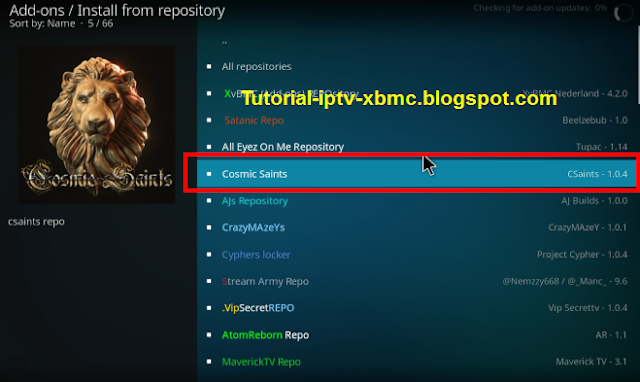Click the 'csaints repo' description text
This screenshot has width=640, height=382.
pyautogui.click(x=36, y=222)
